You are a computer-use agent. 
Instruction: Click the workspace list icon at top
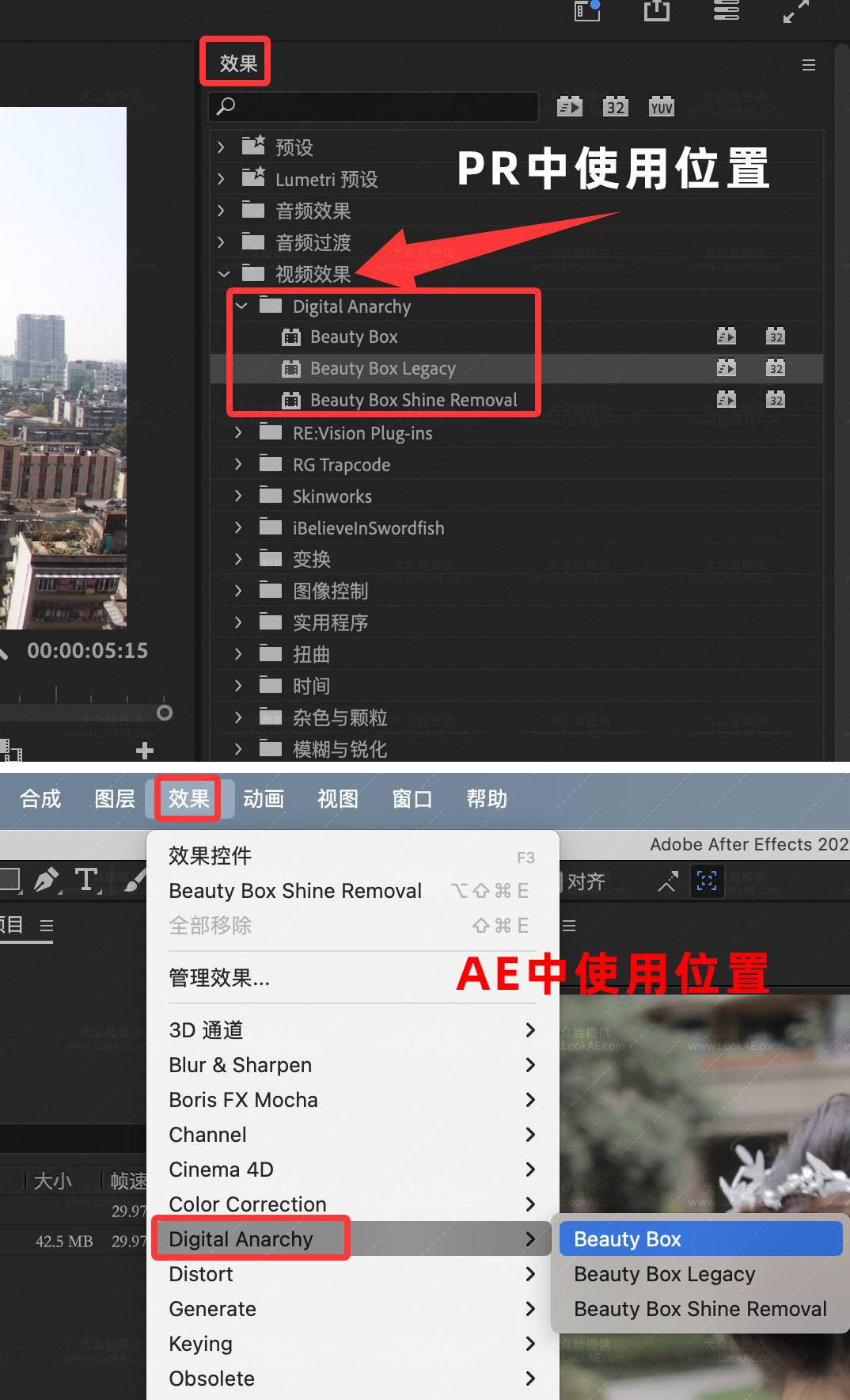pos(726,10)
